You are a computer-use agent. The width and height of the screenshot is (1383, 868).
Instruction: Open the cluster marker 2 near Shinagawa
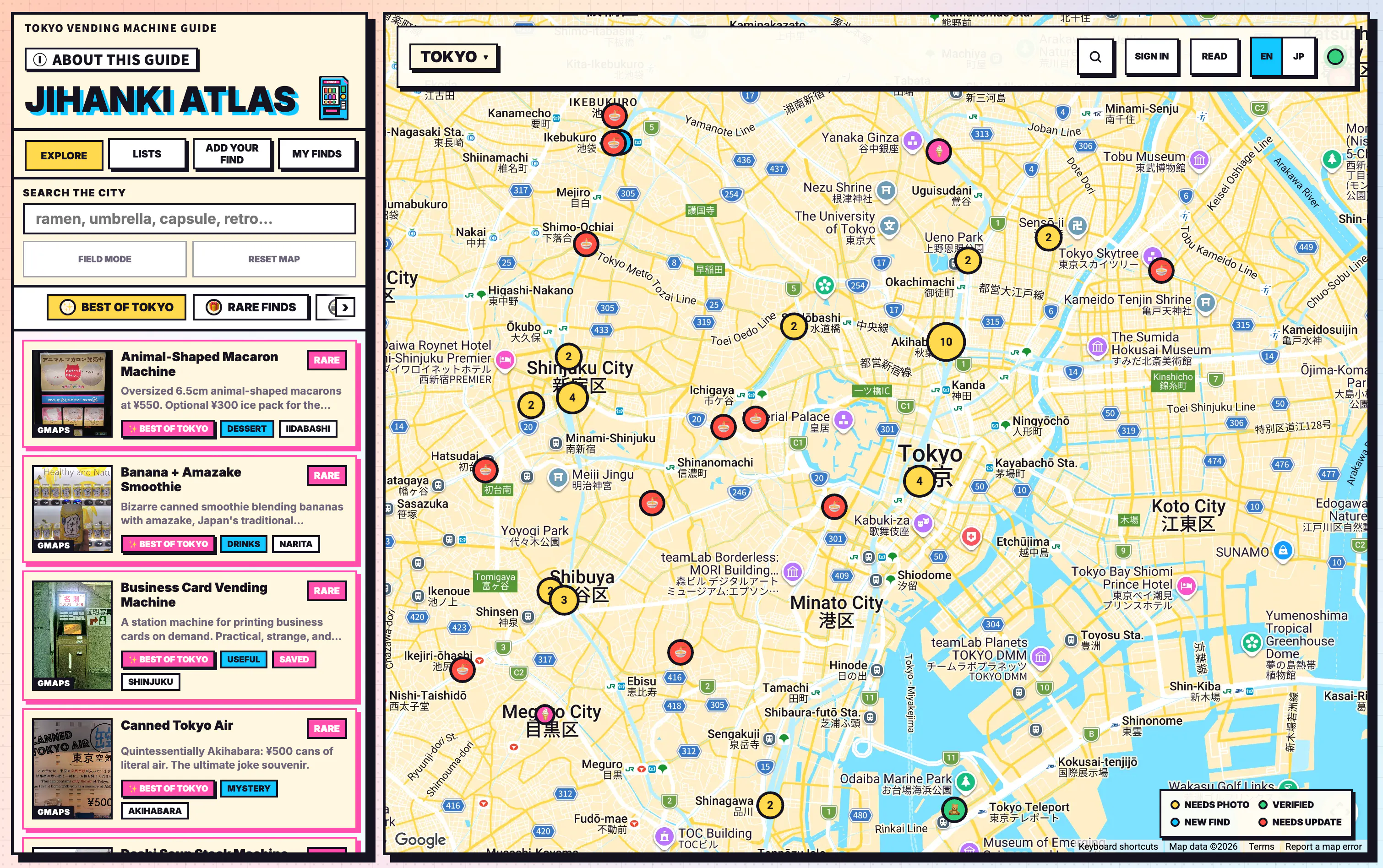pyautogui.click(x=770, y=805)
